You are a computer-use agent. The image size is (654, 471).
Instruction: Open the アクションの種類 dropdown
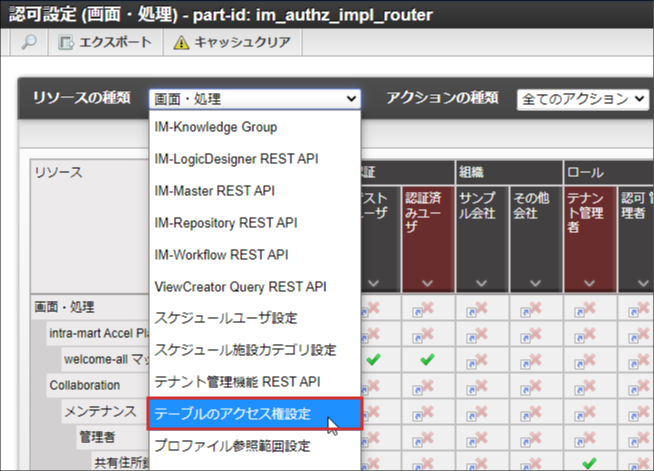click(x=583, y=99)
